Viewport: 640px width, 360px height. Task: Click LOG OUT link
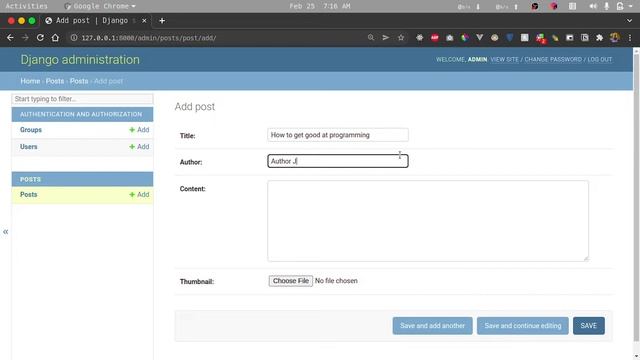click(600, 60)
